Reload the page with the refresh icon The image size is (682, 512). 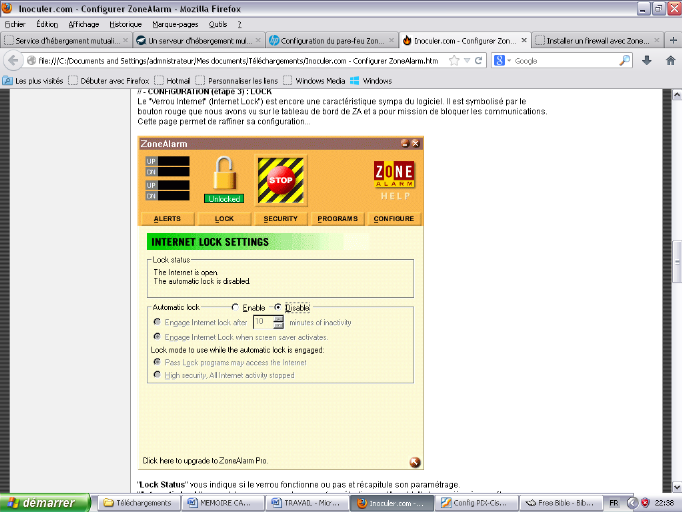(x=478, y=60)
